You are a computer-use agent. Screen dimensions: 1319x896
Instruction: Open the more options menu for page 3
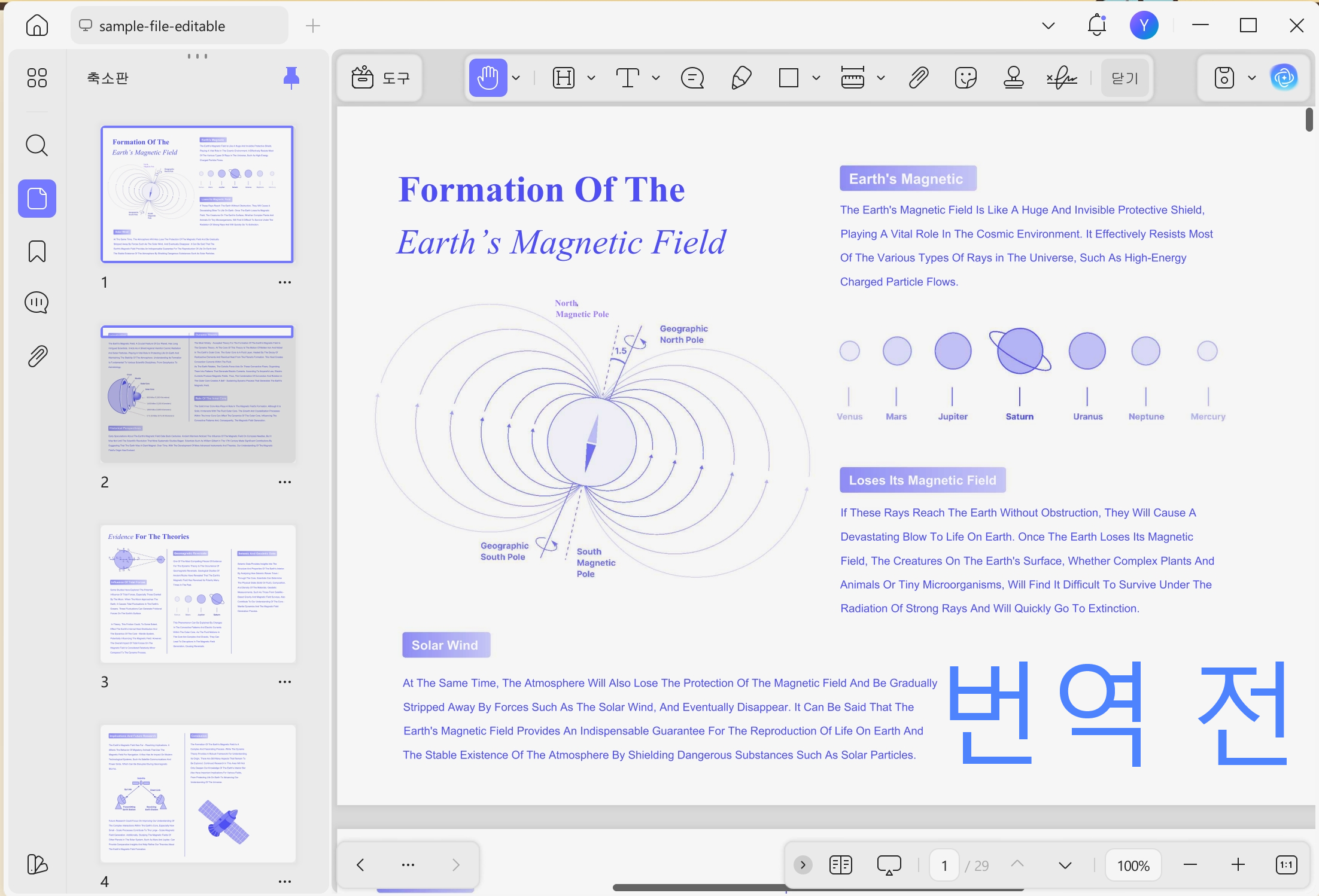[x=285, y=682]
